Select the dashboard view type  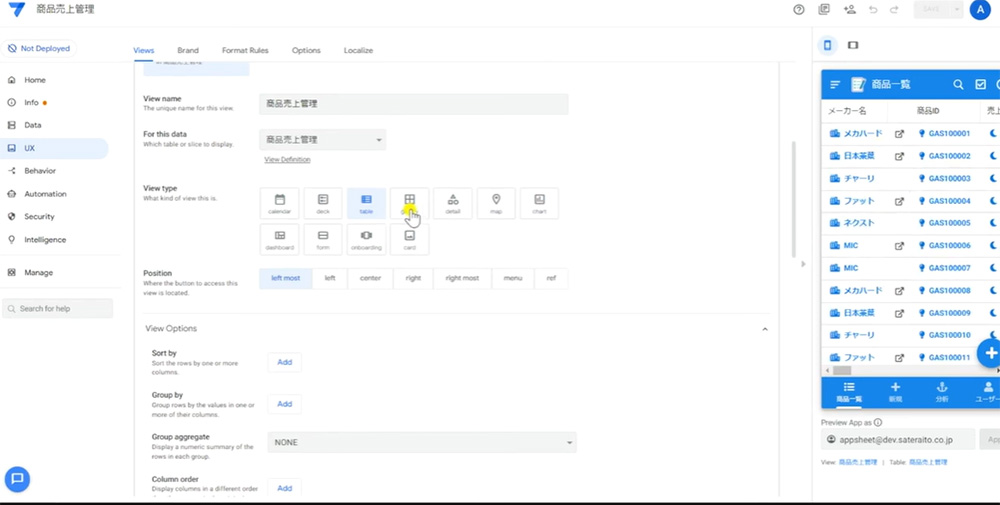279,239
